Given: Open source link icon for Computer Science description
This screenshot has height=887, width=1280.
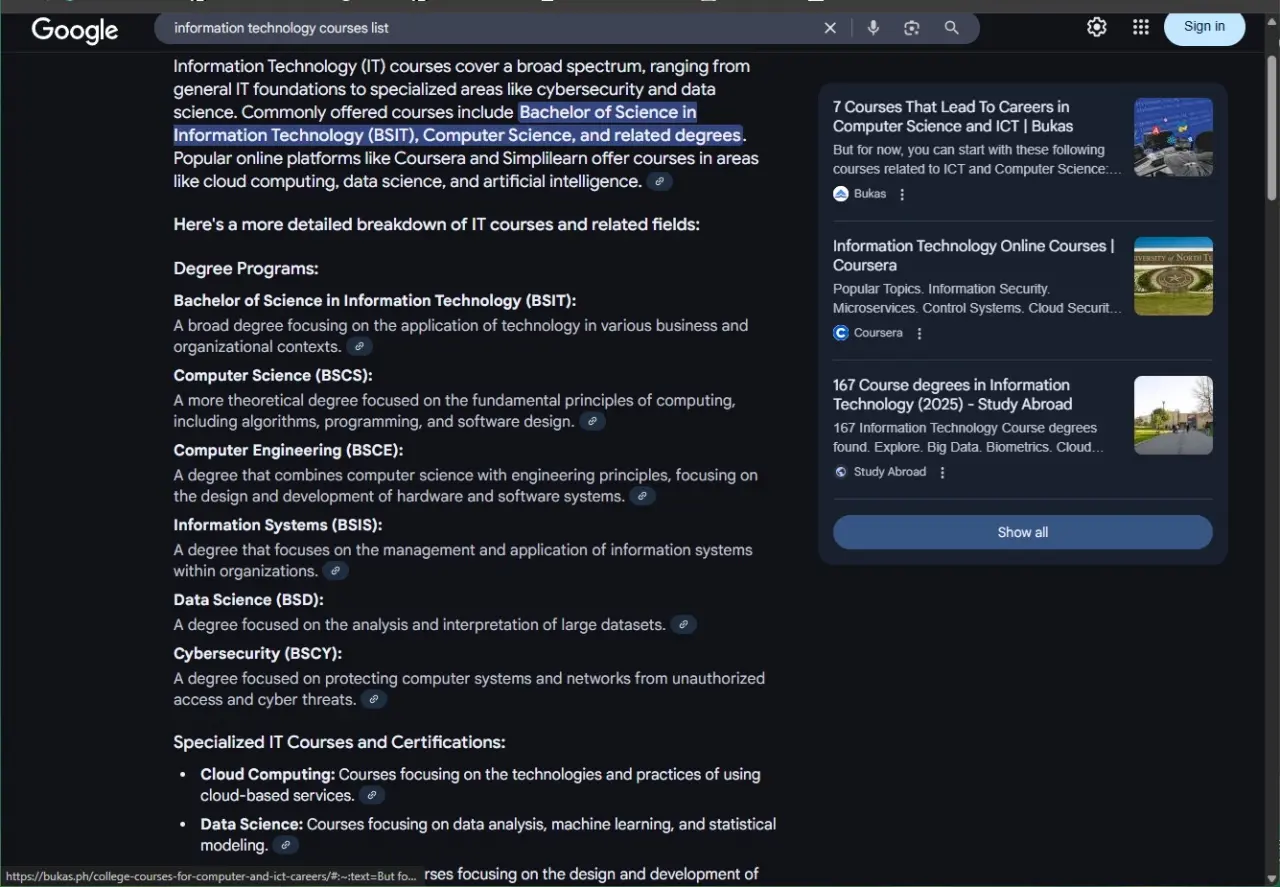Looking at the screenshot, I should tap(593, 422).
